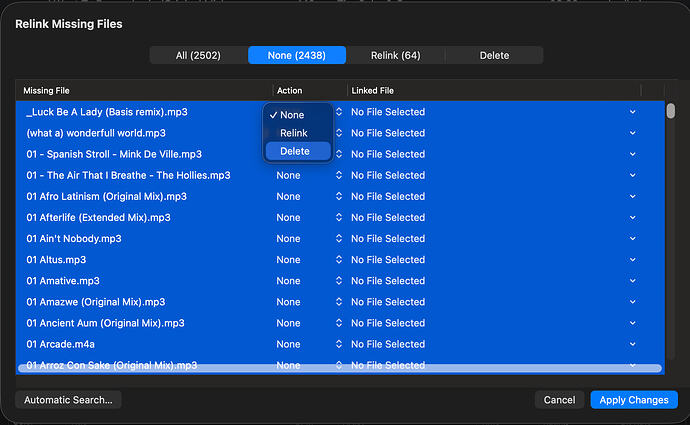This screenshot has width=690, height=425.
Task: Expand linked file chevron for 01 Arcade.m4a
Action: pyautogui.click(x=632, y=344)
